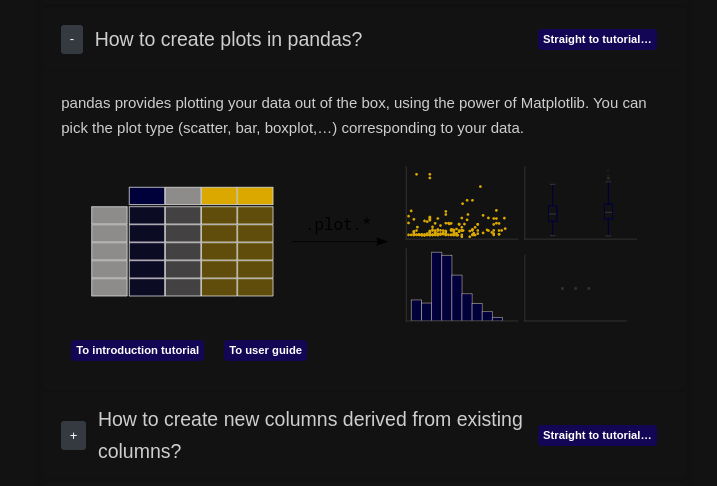This screenshot has width=717, height=486.
Task: Expand the new columns section with plus button
Action: pyautogui.click(x=73, y=435)
